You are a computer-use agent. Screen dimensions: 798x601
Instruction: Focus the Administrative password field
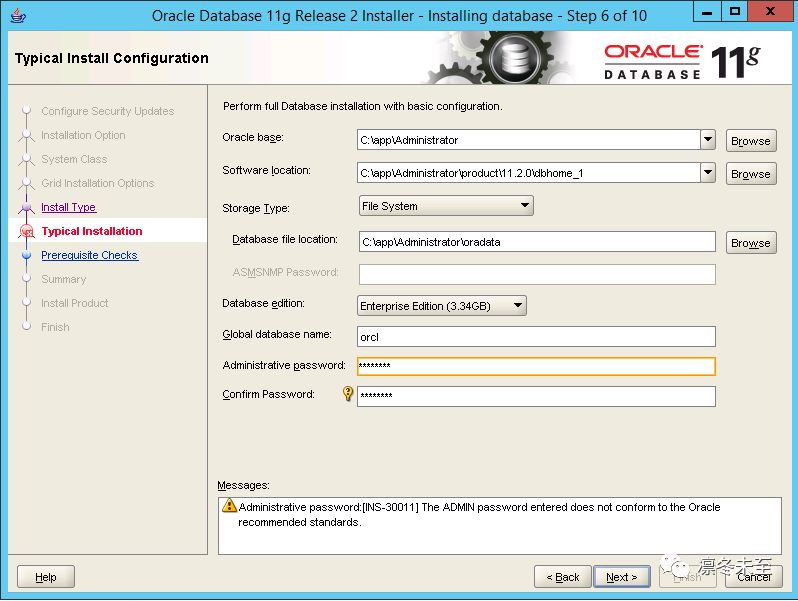click(536, 366)
